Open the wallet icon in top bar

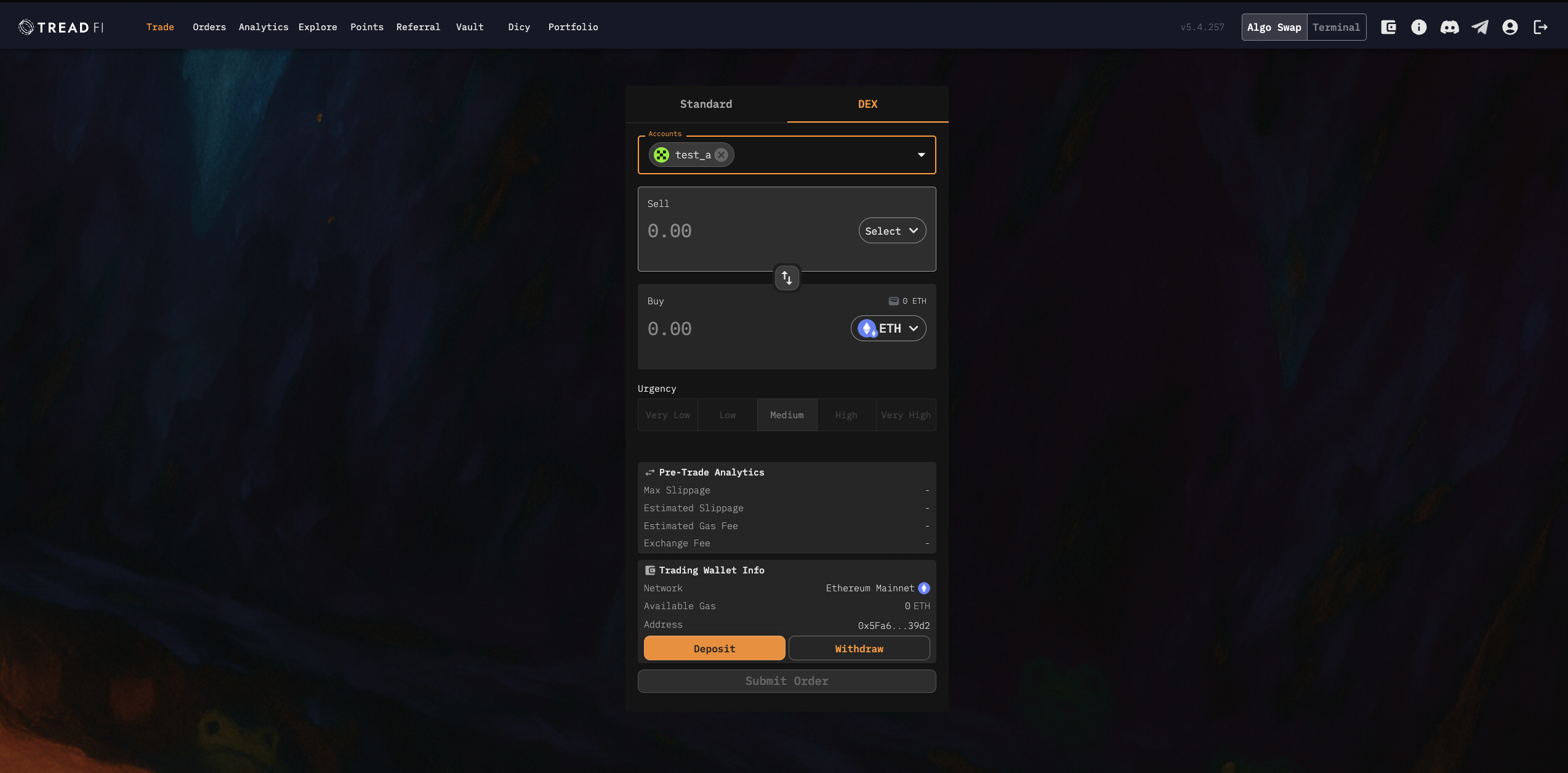point(1388,27)
